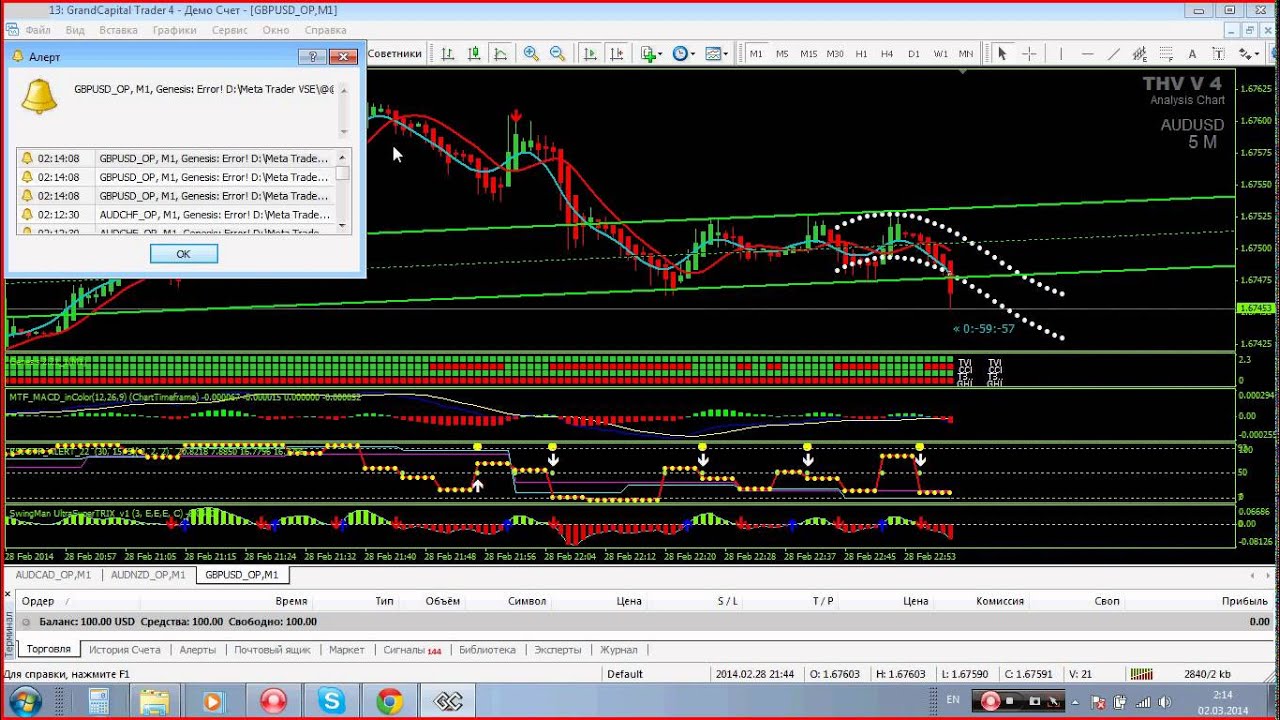The width and height of the screenshot is (1280, 720).
Task: Select the candlestick chart display icon
Action: click(x=474, y=54)
